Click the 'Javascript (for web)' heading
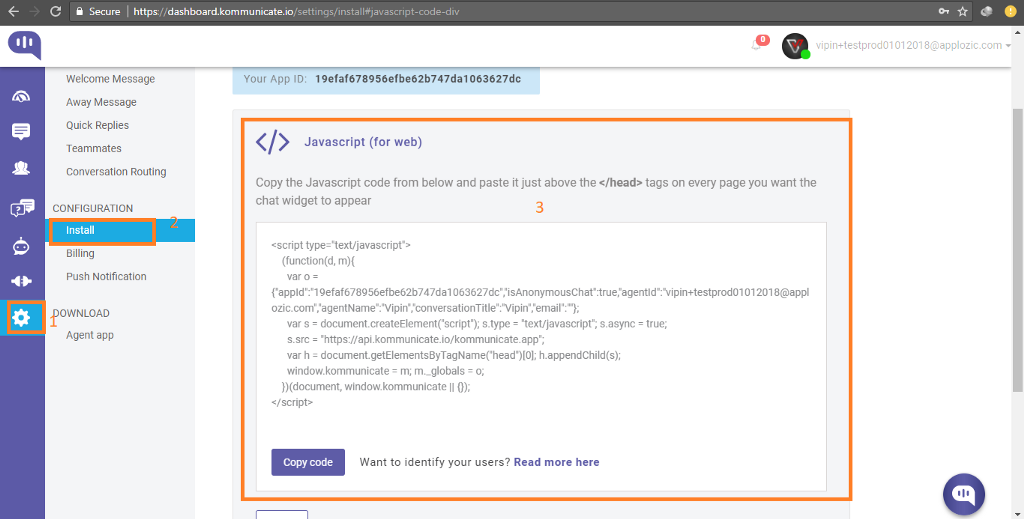Image resolution: width=1024 pixels, height=519 pixels. coord(363,142)
